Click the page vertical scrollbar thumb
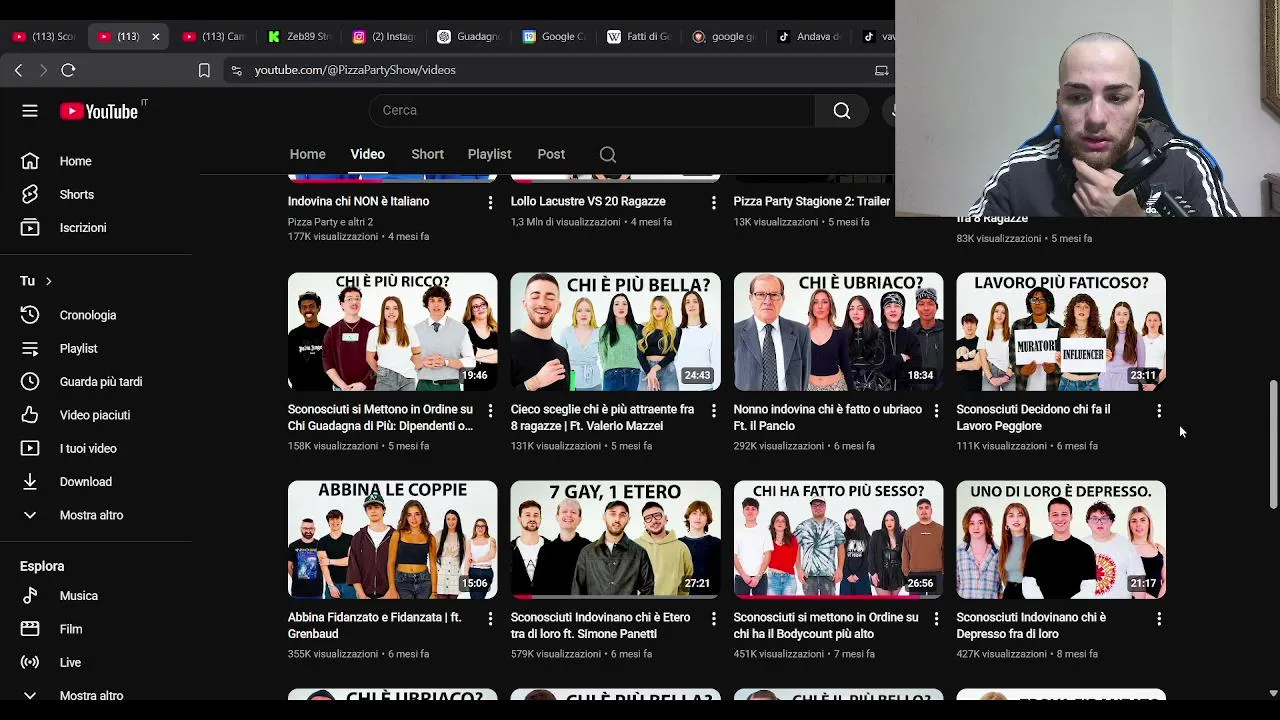This screenshot has height=720, width=1280. click(x=1273, y=445)
